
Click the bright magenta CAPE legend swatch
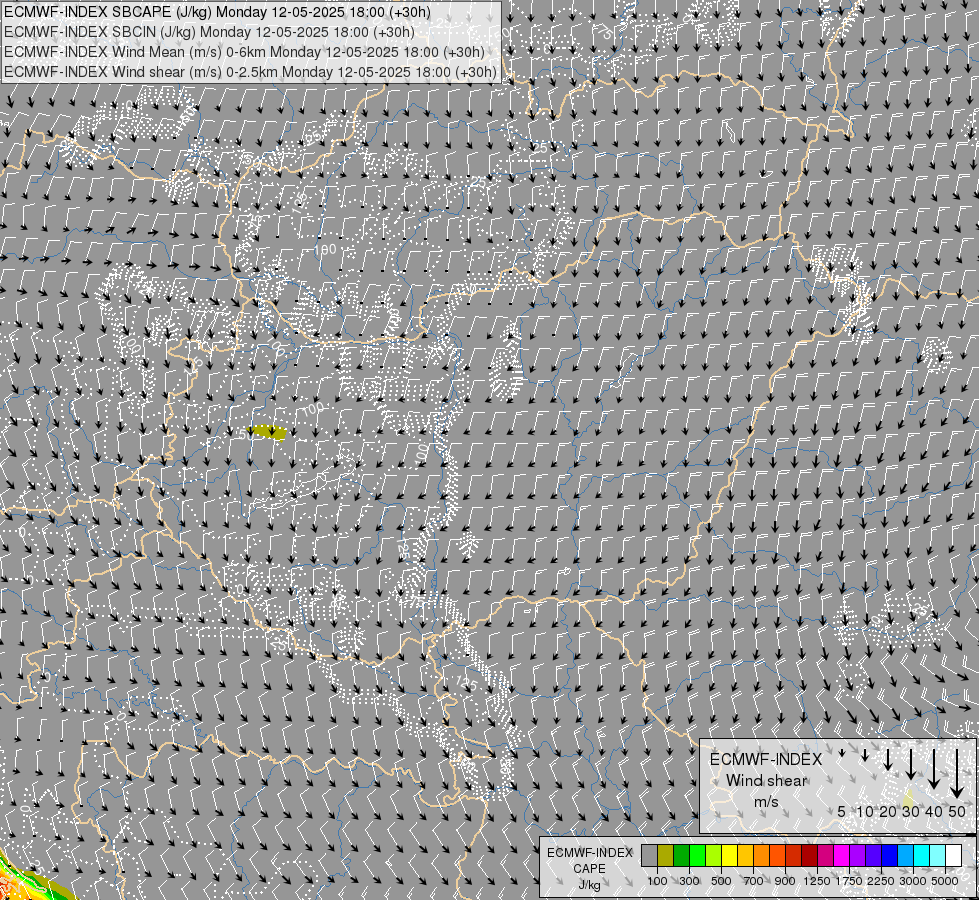[842, 856]
